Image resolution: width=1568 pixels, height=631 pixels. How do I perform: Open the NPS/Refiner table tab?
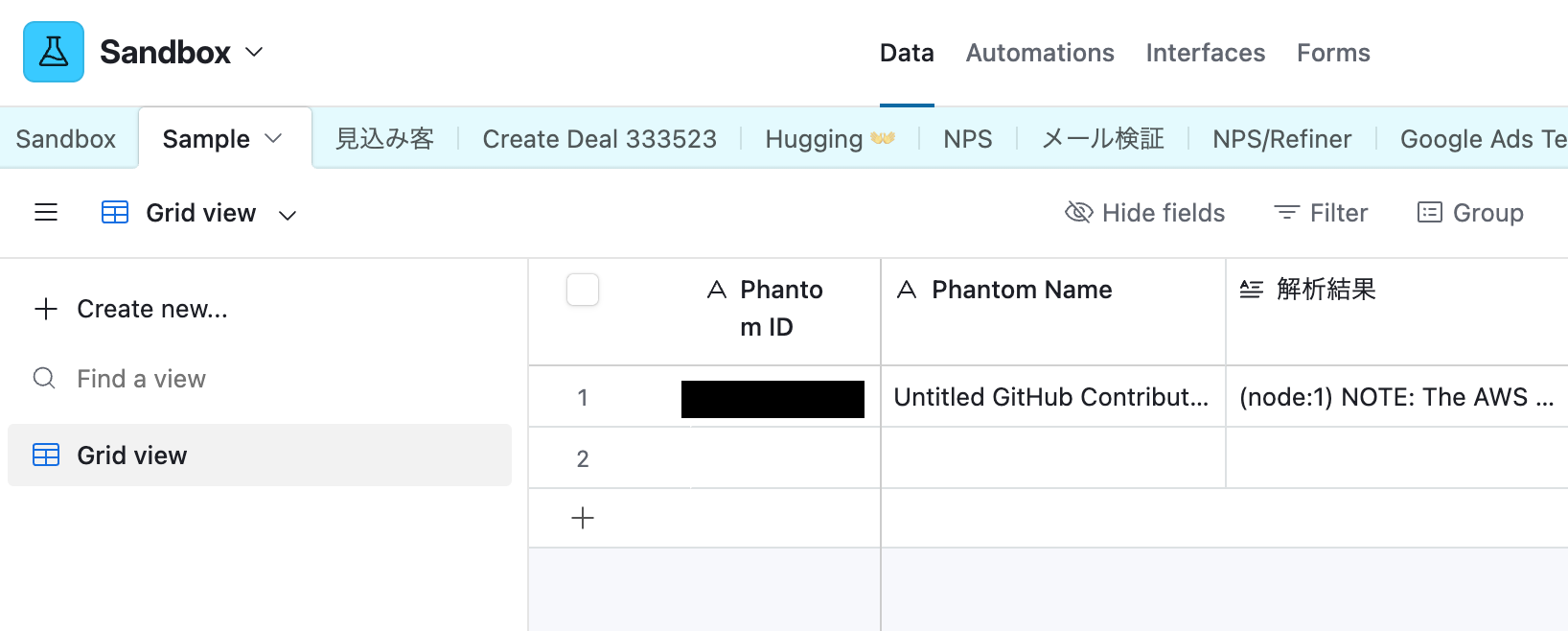(1281, 139)
